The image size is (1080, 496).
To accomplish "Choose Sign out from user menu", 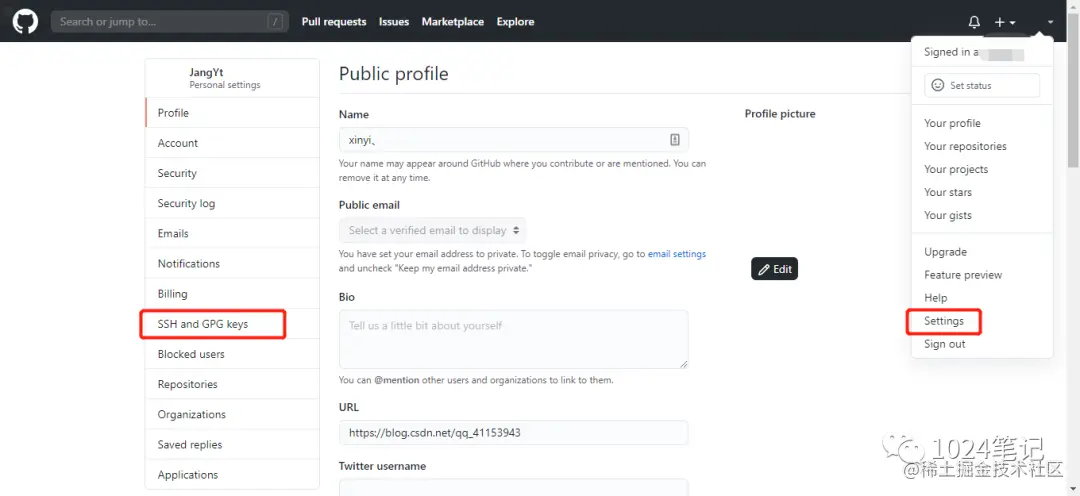I will pyautogui.click(x=944, y=344).
